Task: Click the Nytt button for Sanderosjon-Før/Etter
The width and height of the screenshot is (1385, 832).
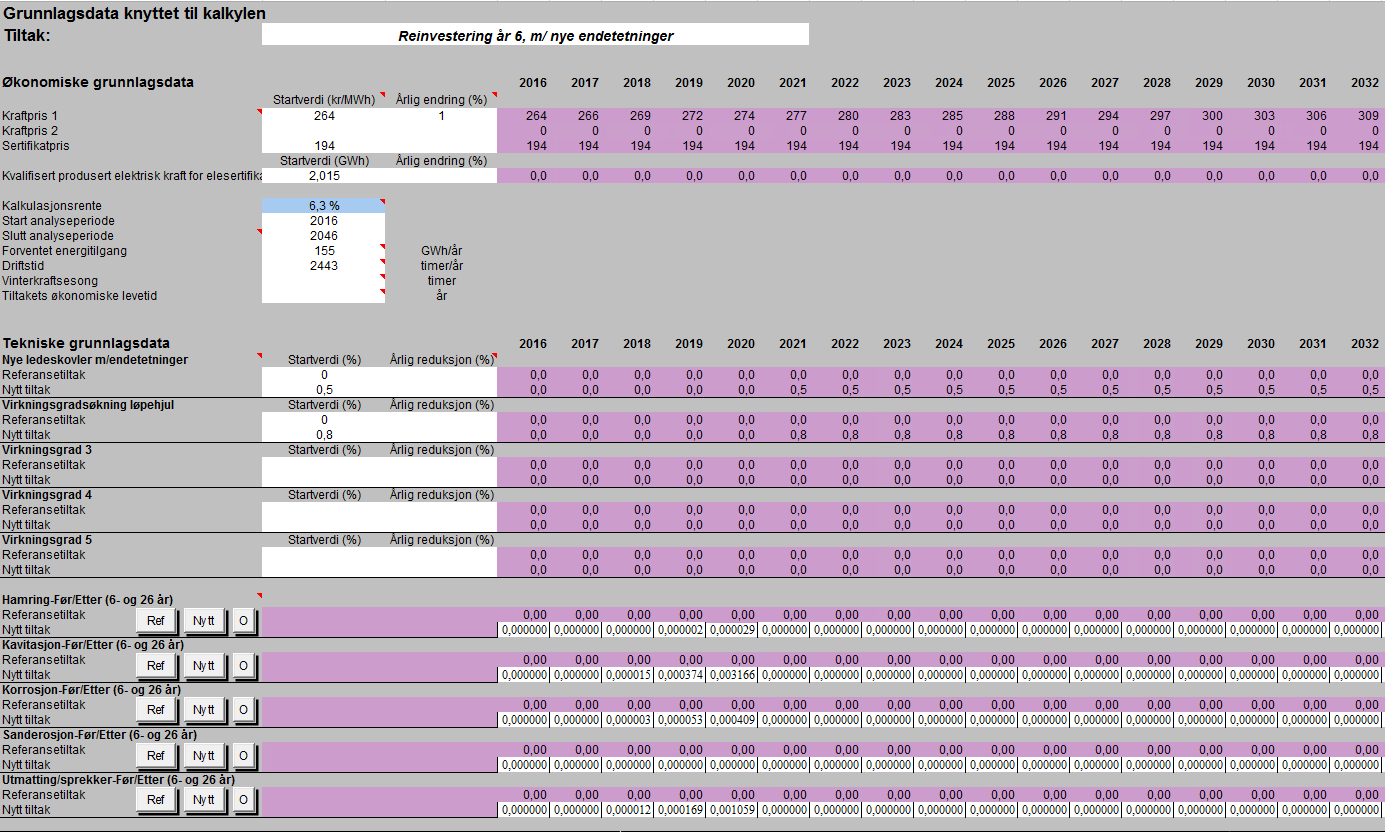Action: pos(204,755)
